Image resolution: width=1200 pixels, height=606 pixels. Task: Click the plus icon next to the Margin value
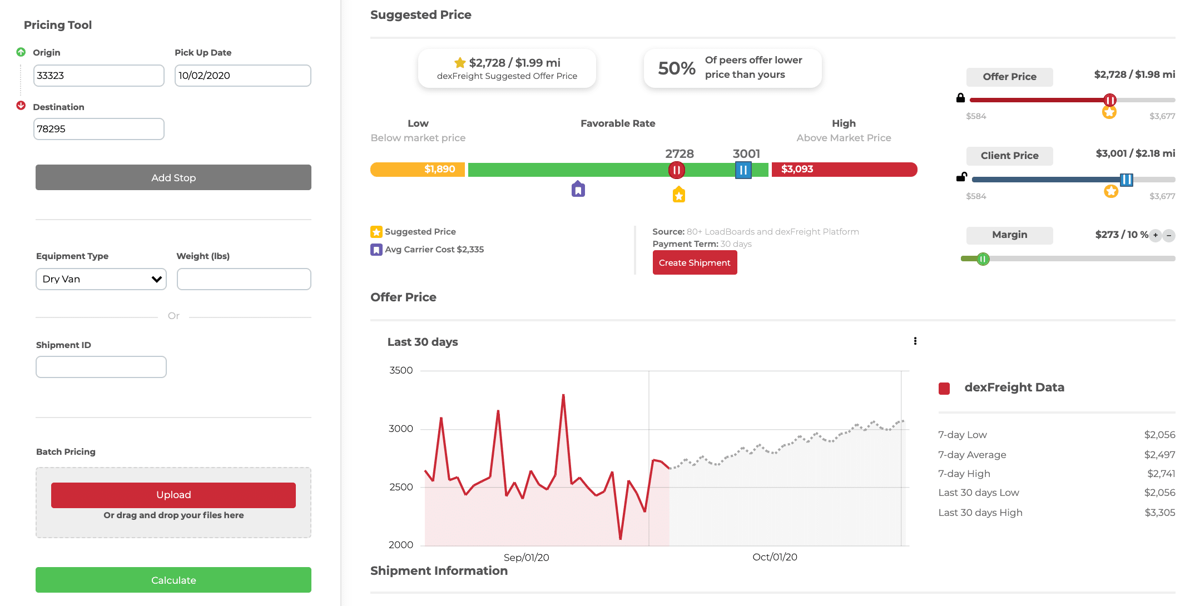[x=1155, y=235]
